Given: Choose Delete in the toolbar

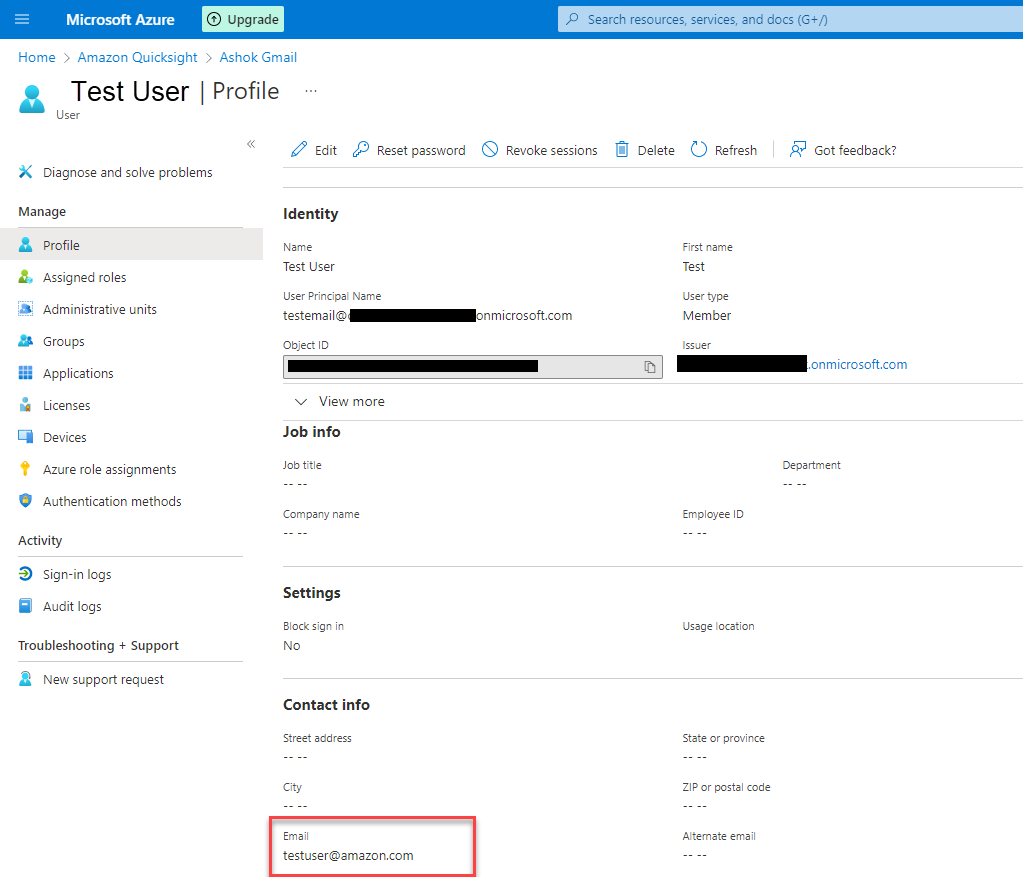Looking at the screenshot, I should point(645,150).
